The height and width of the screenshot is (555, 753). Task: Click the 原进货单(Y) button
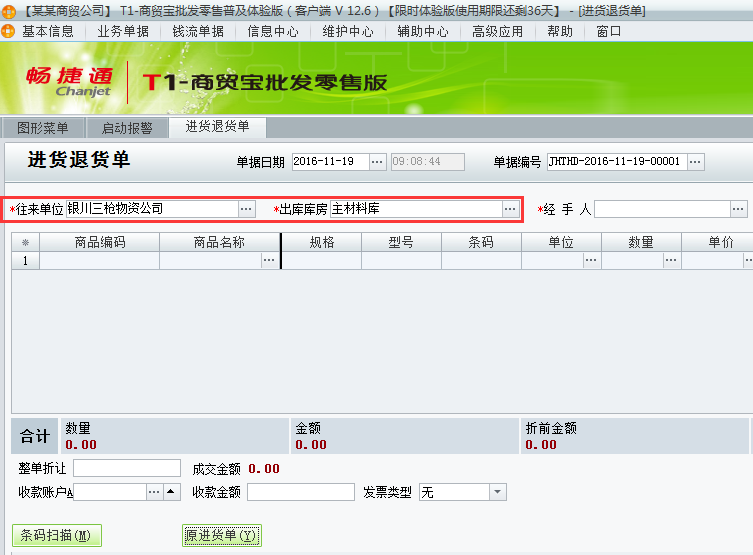point(222,535)
